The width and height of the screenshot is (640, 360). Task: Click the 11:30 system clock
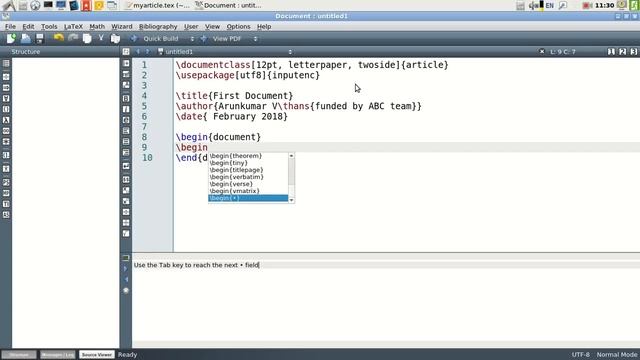pyautogui.click(x=604, y=5)
